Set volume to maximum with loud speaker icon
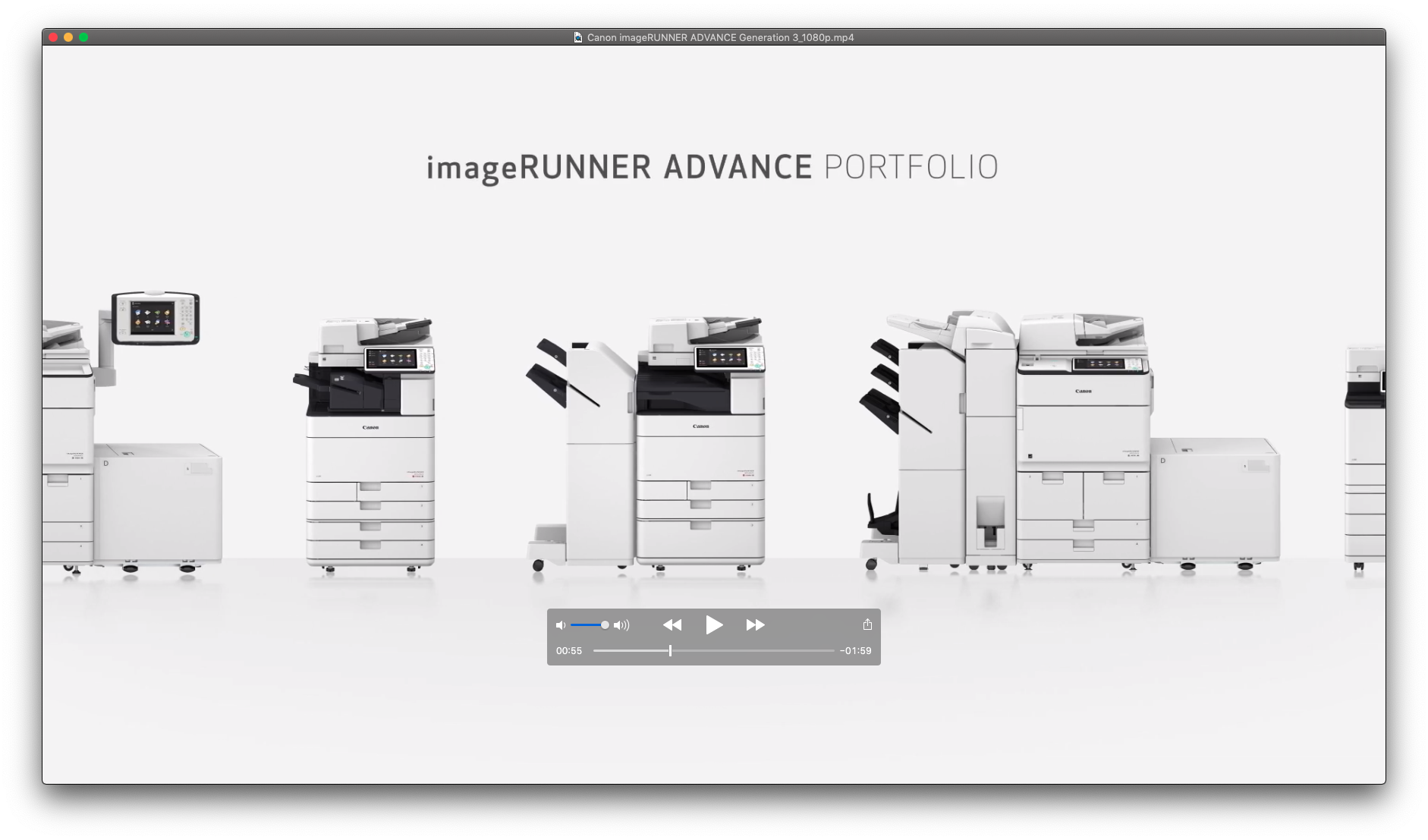The width and height of the screenshot is (1428, 840). [x=621, y=625]
